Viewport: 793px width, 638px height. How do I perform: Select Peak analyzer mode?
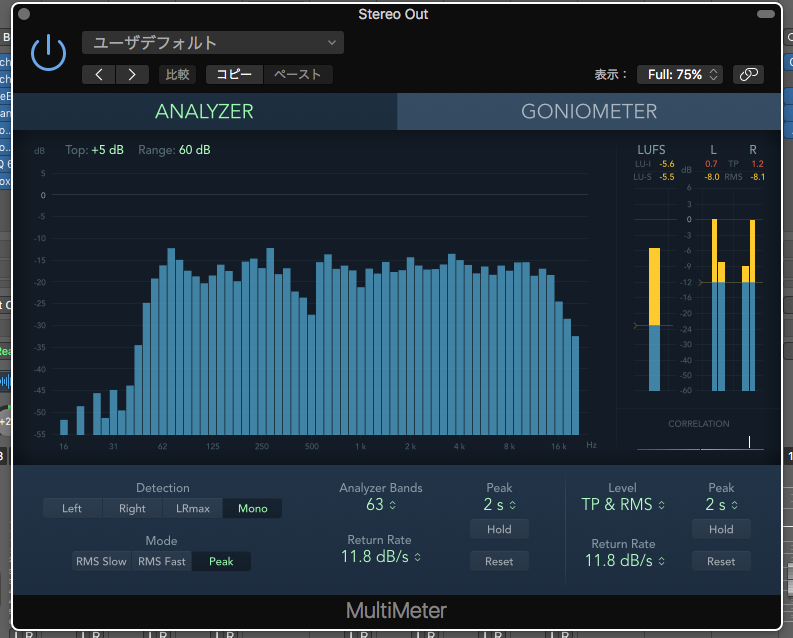[x=221, y=561]
